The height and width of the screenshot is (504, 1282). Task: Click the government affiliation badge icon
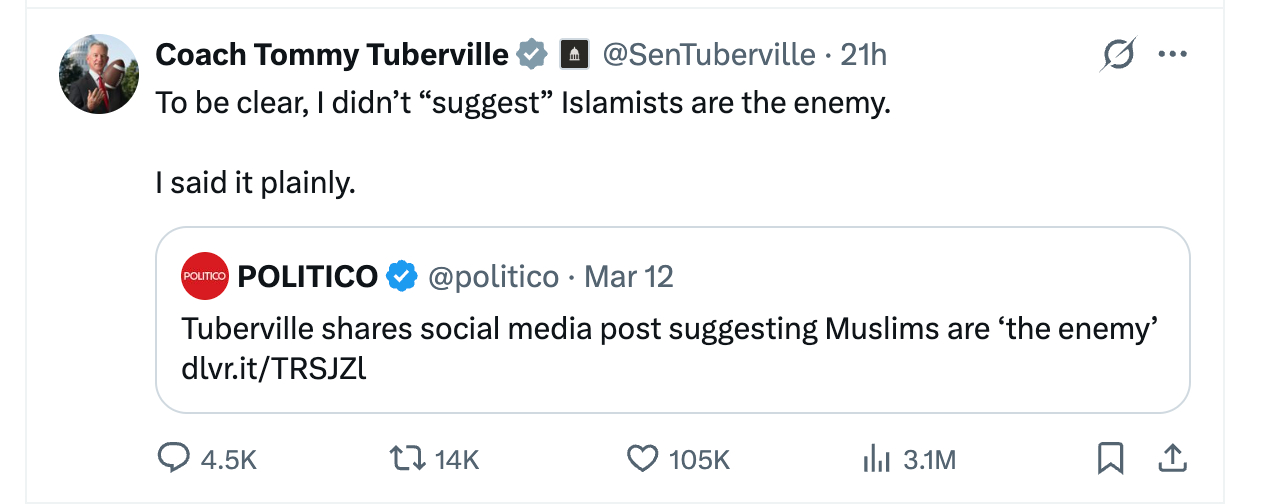tap(573, 54)
